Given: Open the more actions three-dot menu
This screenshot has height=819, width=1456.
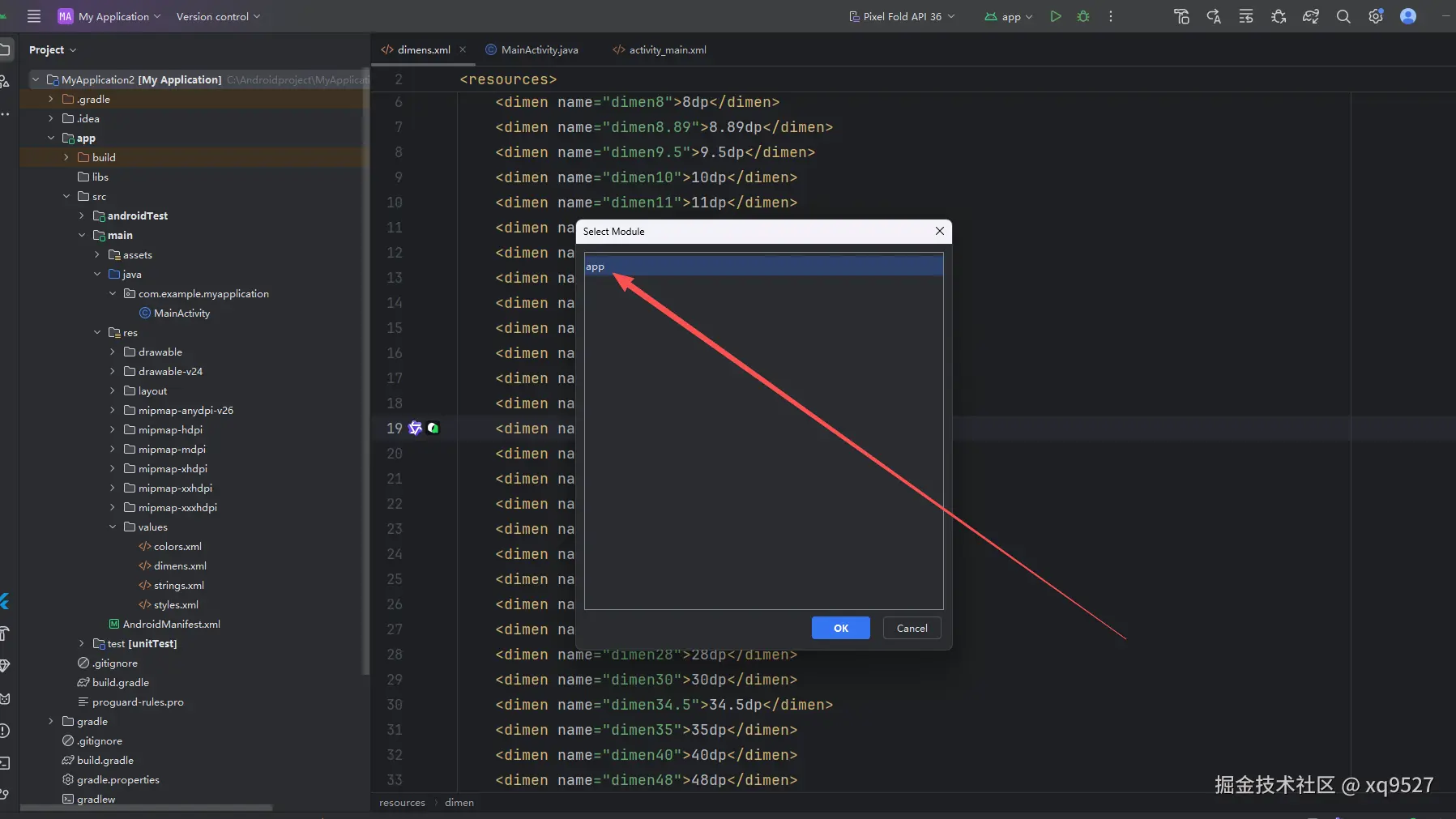Looking at the screenshot, I should [1111, 16].
